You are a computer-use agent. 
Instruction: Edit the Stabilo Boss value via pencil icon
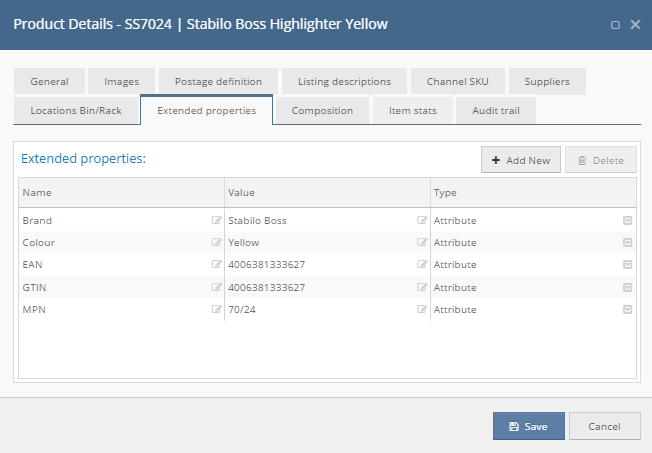422,220
